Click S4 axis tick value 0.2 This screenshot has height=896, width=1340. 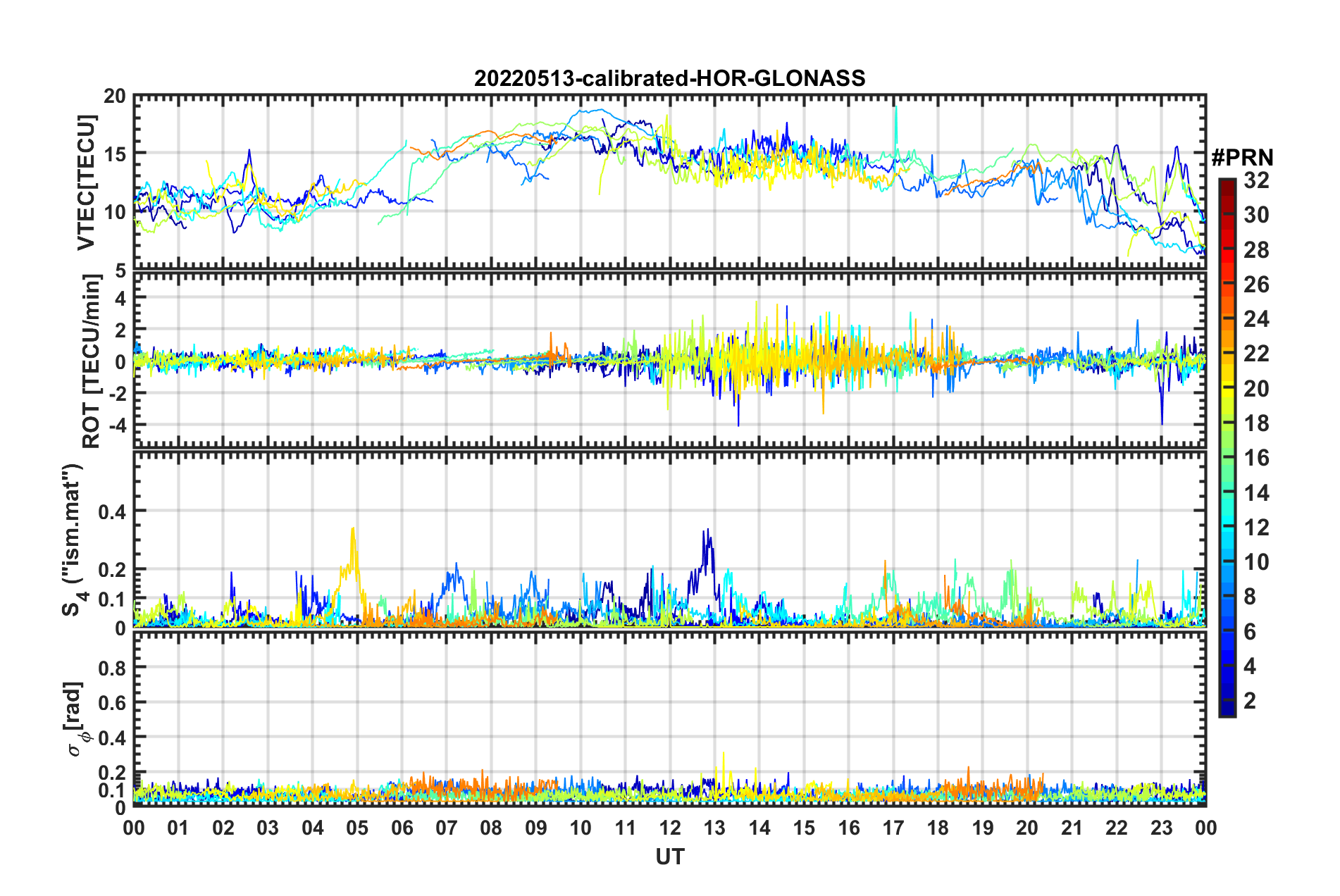(112, 570)
